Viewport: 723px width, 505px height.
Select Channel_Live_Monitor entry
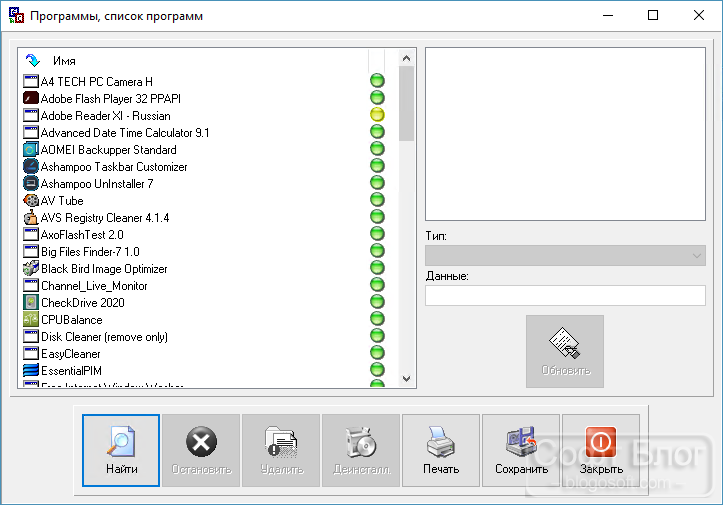point(94,286)
